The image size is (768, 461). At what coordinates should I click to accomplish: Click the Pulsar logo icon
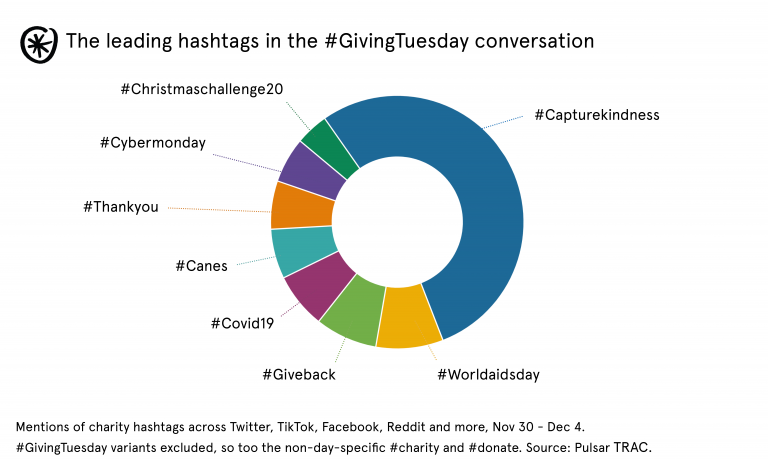click(x=38, y=42)
